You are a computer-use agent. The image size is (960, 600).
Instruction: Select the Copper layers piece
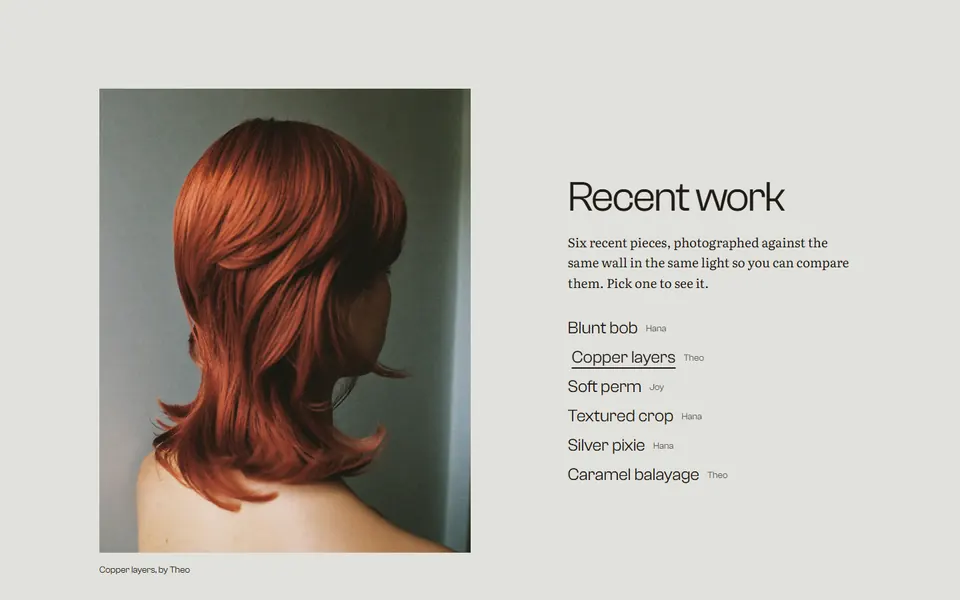click(623, 358)
